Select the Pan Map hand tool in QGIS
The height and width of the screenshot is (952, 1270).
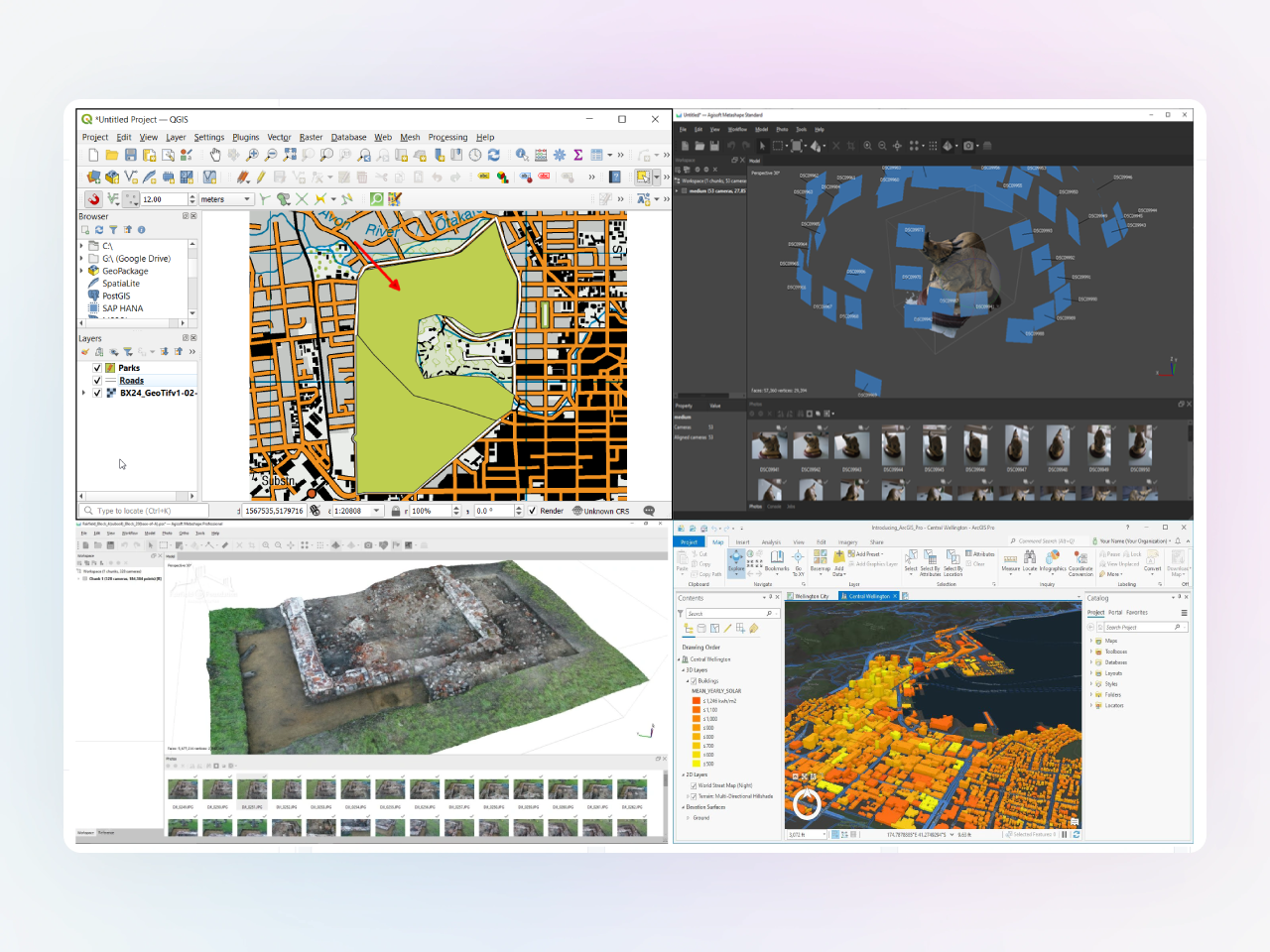pyautogui.click(x=215, y=155)
